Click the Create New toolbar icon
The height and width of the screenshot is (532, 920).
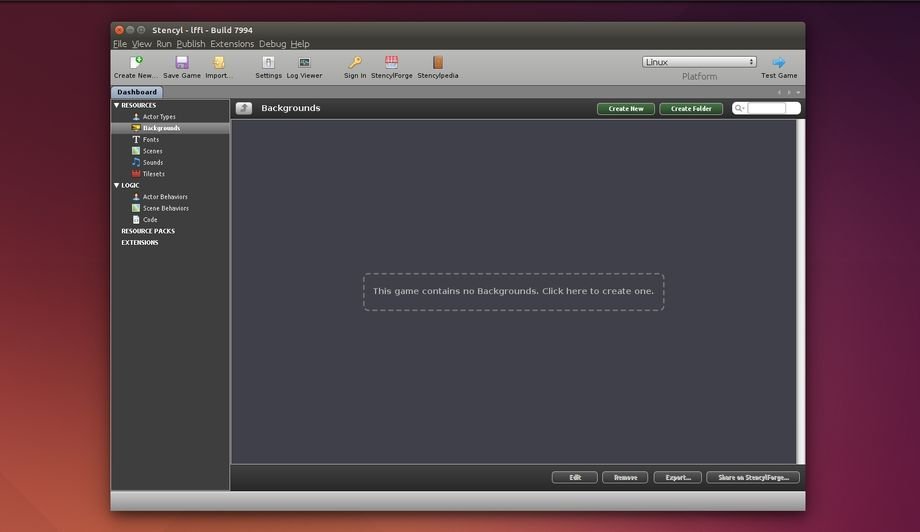pyautogui.click(x=136, y=63)
